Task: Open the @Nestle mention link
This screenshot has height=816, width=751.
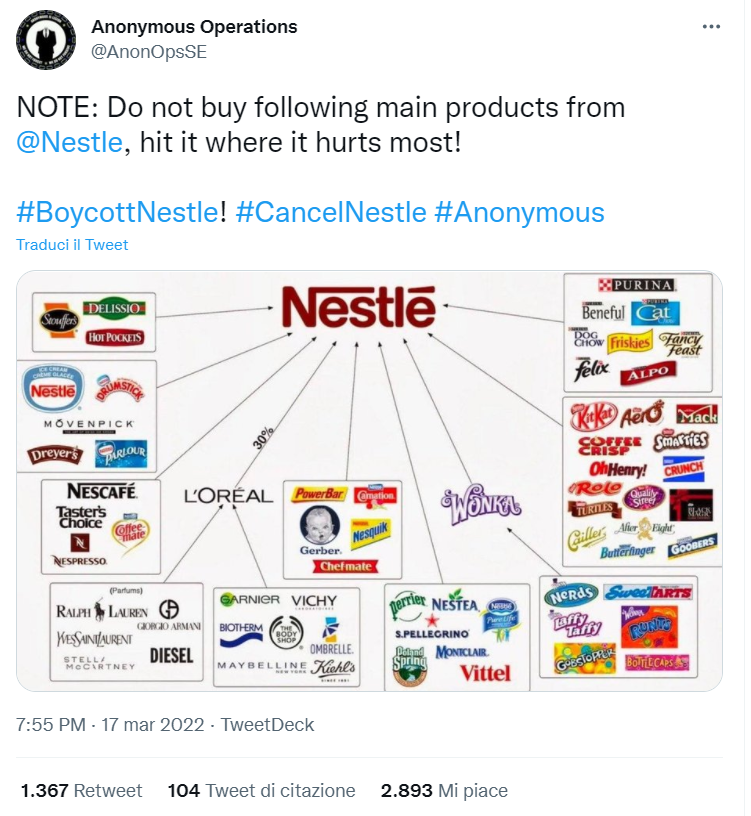Action: pyautogui.click(x=69, y=143)
